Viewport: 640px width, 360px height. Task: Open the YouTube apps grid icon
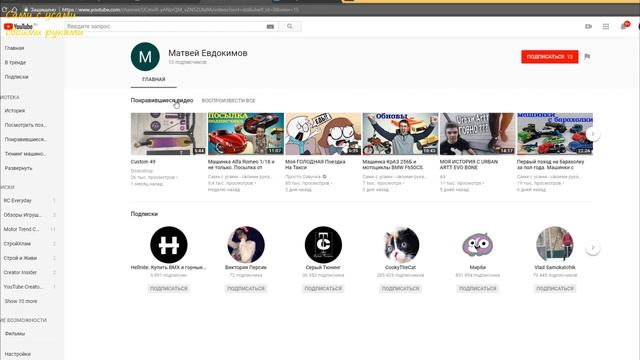[606, 27]
